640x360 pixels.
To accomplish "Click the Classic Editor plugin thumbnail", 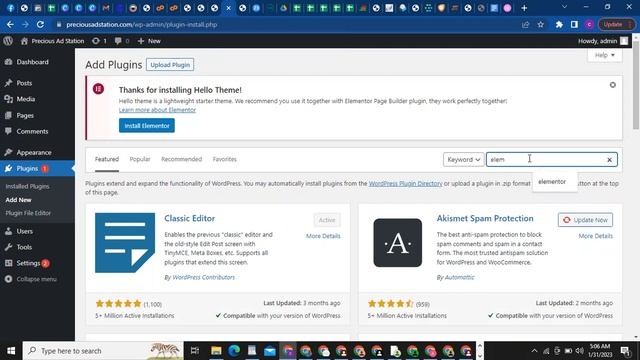I will 125,243.
